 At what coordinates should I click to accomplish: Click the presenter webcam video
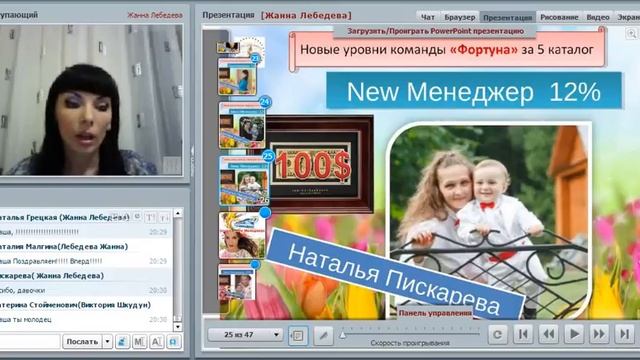(x=91, y=100)
